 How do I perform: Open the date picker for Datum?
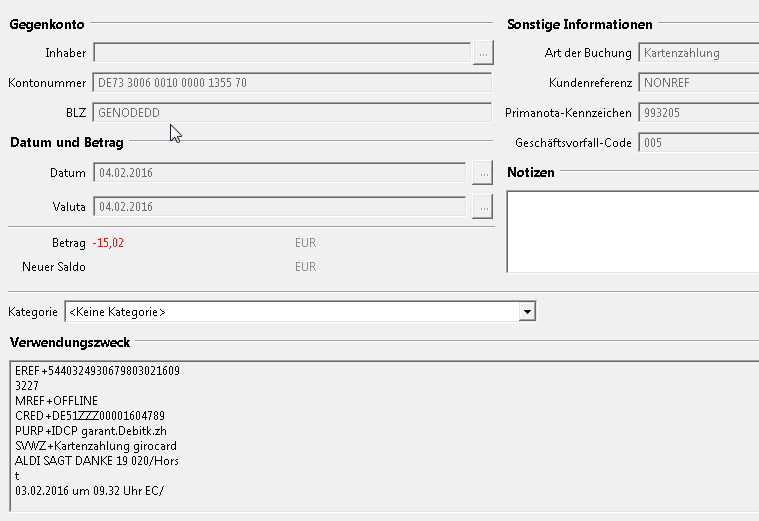pos(483,173)
